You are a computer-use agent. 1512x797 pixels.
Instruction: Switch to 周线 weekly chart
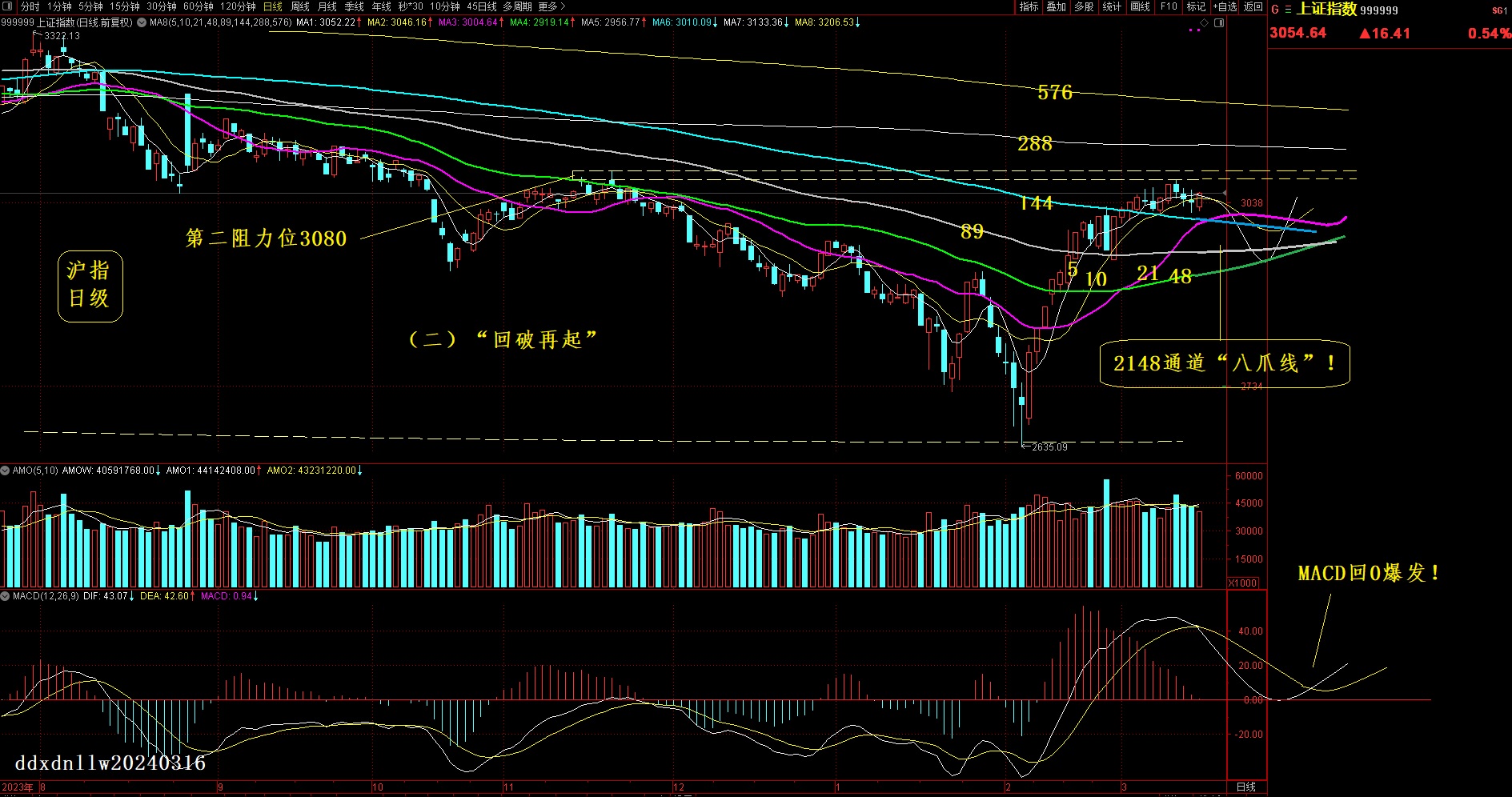(300, 6)
